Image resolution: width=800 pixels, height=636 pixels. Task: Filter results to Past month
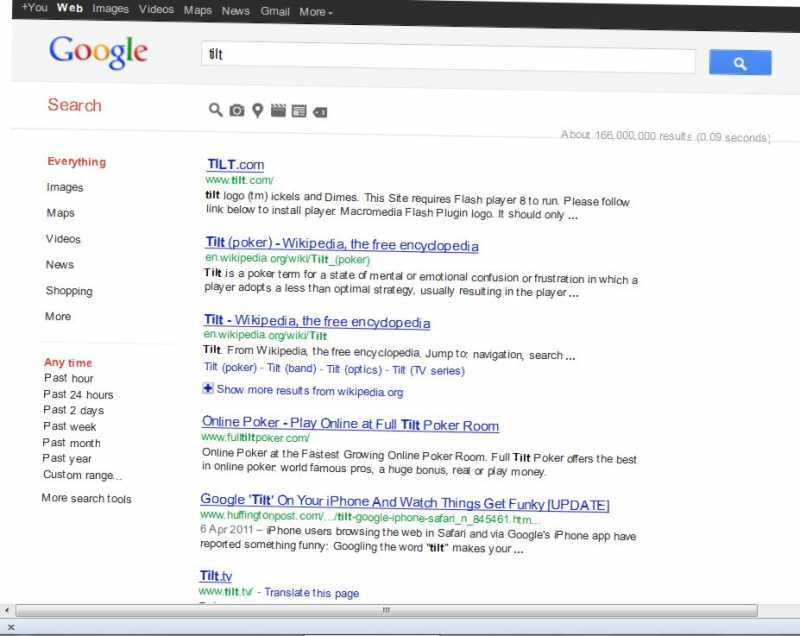click(x=71, y=442)
